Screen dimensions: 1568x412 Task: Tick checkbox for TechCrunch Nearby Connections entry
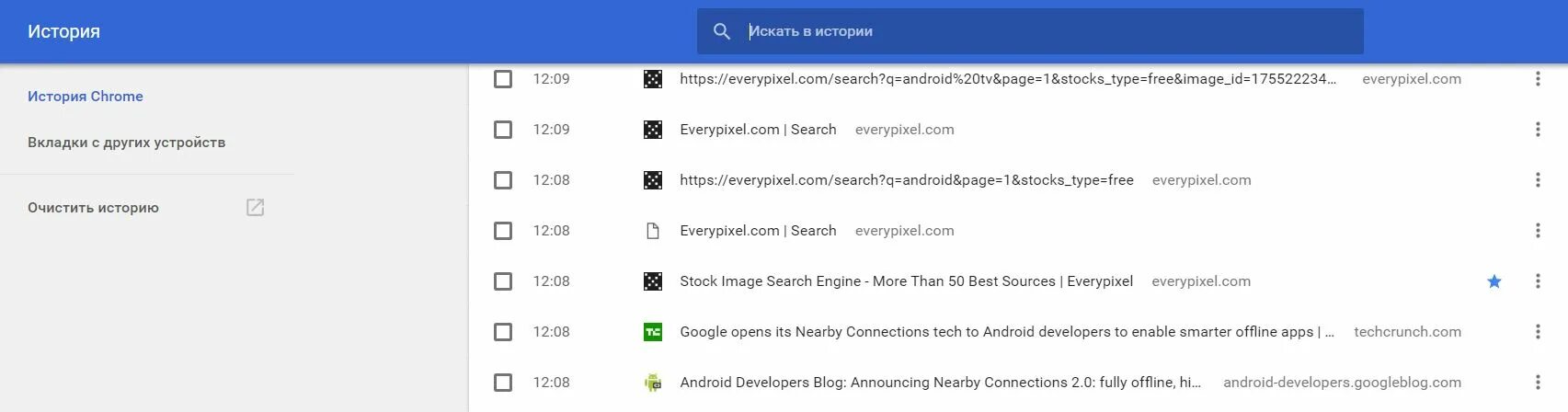[503, 332]
